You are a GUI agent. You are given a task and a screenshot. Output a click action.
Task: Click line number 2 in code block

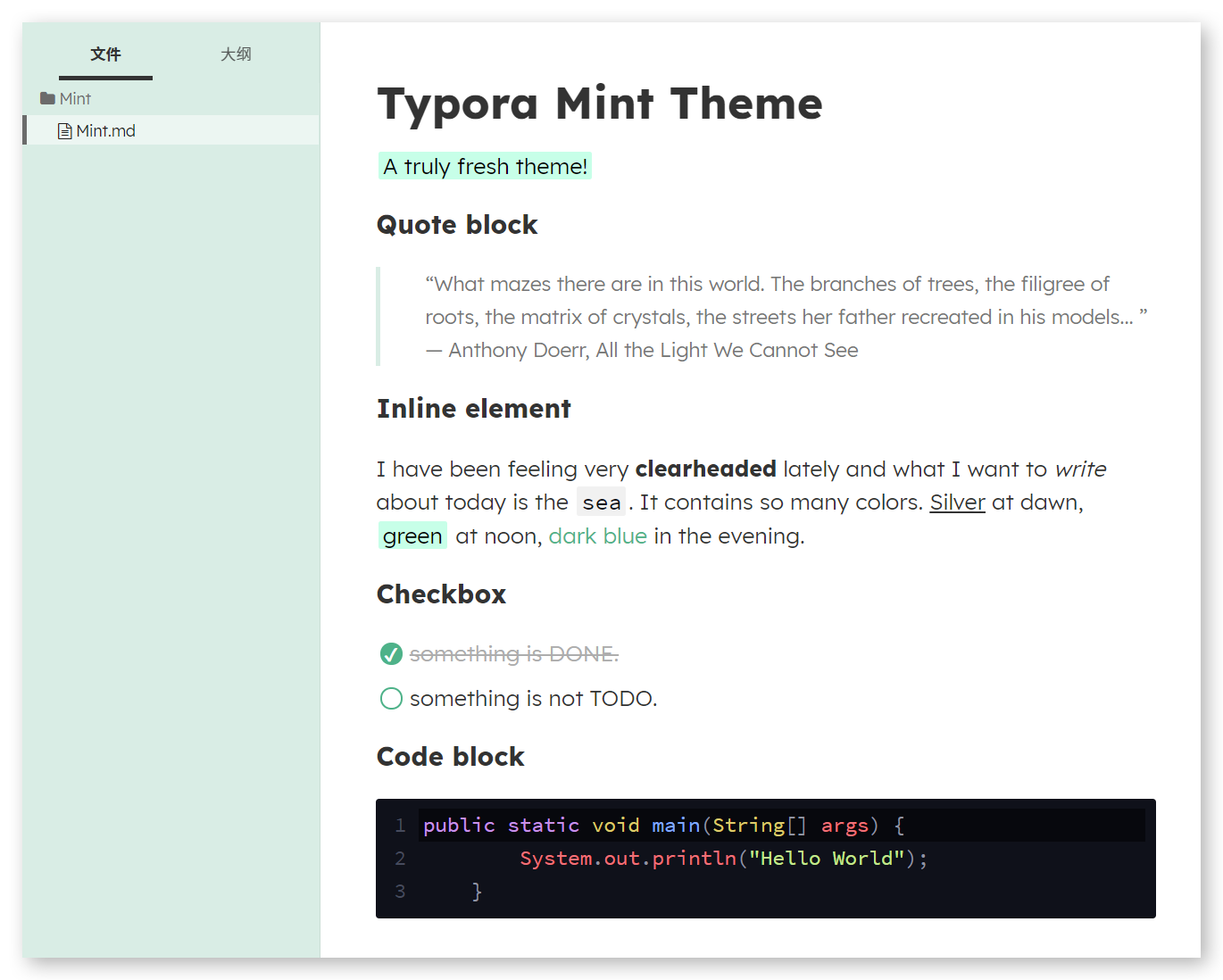400,858
